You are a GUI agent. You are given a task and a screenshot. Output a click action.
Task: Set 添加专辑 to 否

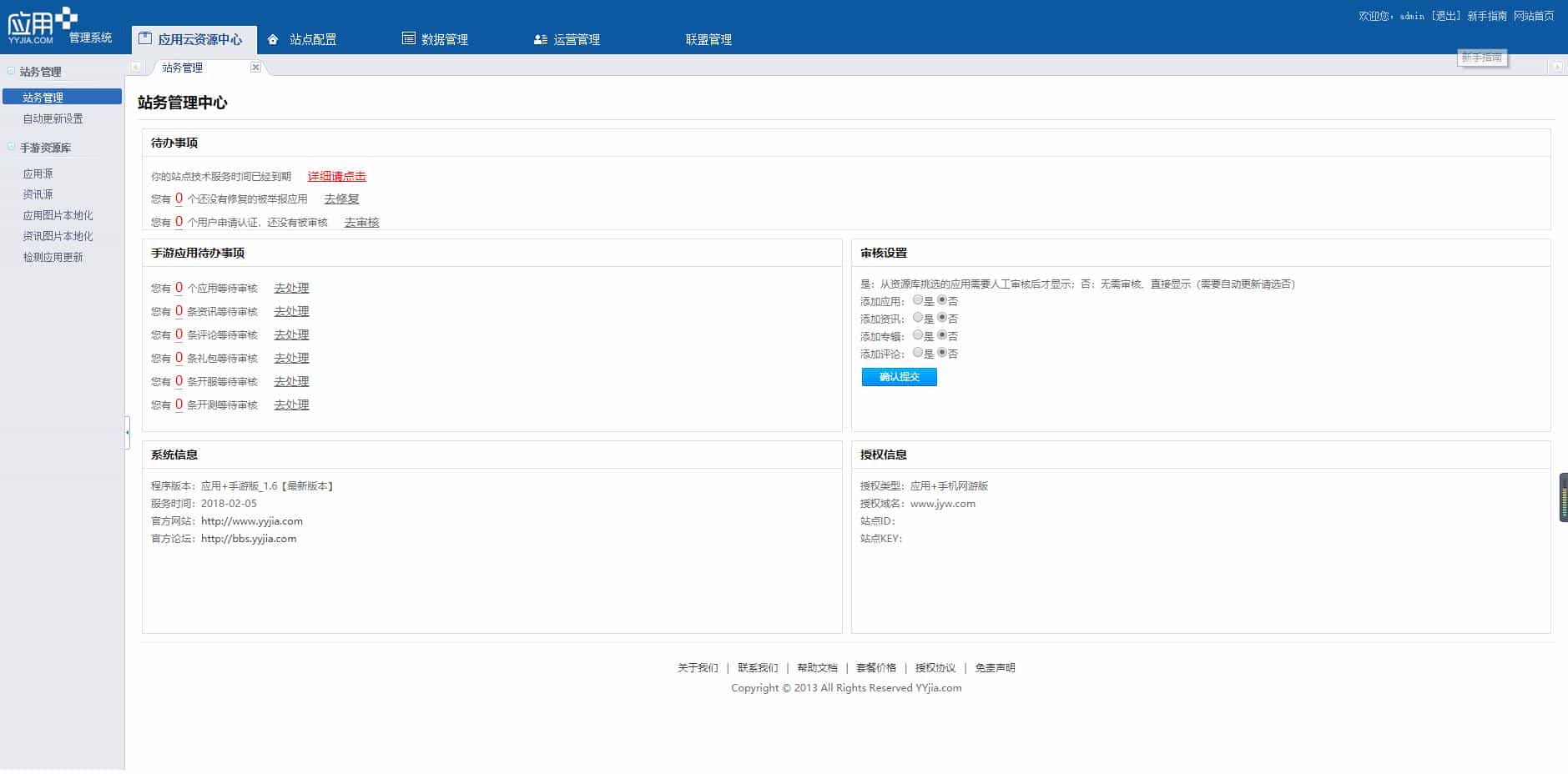[x=942, y=335]
